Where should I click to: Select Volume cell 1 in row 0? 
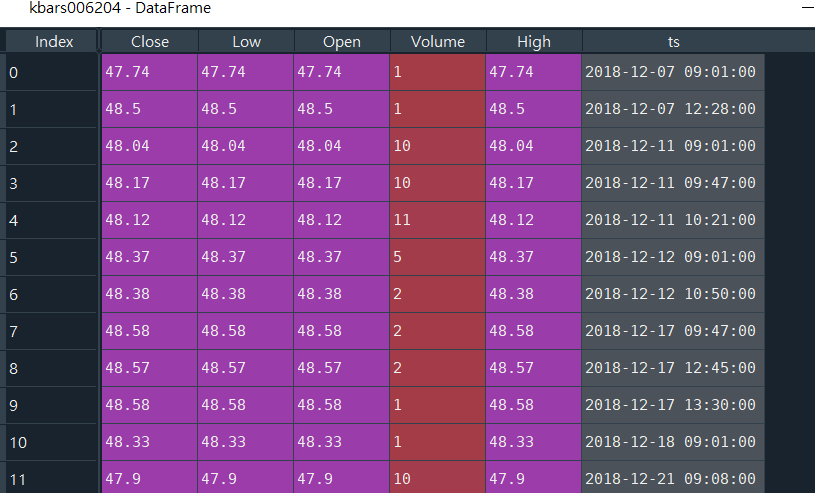pyautogui.click(x=438, y=72)
